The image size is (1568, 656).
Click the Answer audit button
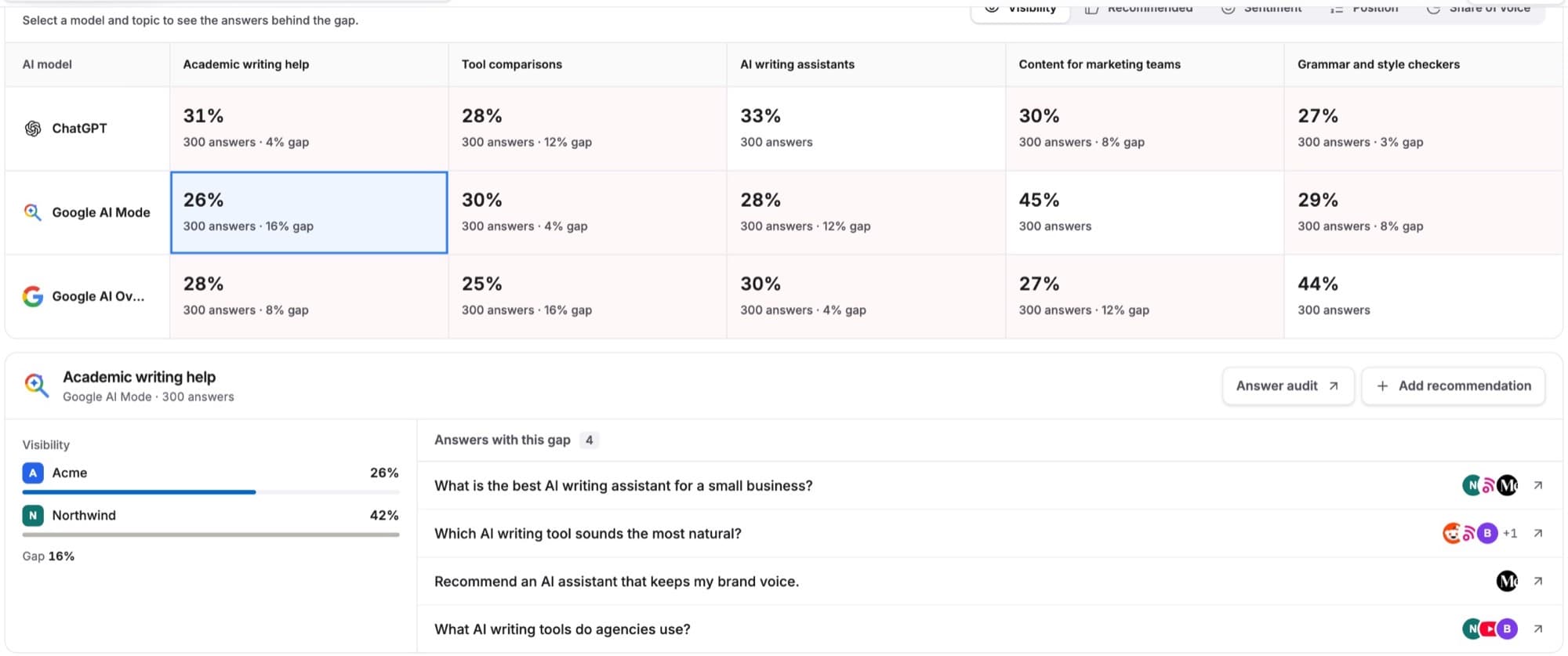pyautogui.click(x=1288, y=386)
